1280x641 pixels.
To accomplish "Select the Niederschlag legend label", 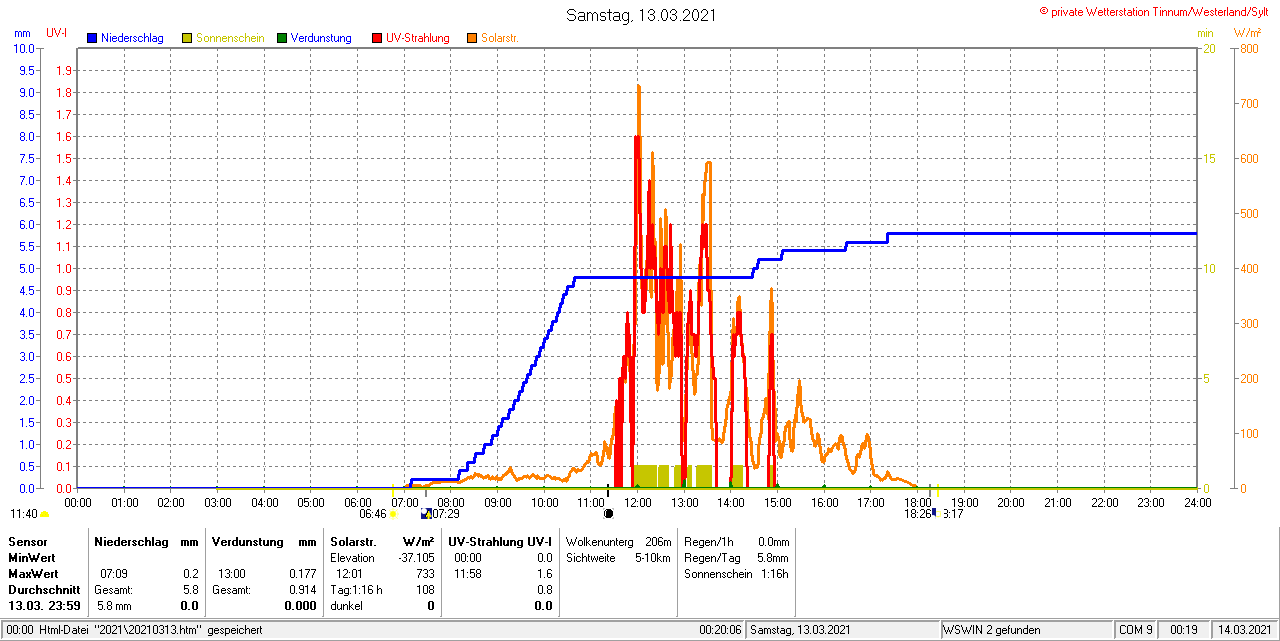I will 132,38.
